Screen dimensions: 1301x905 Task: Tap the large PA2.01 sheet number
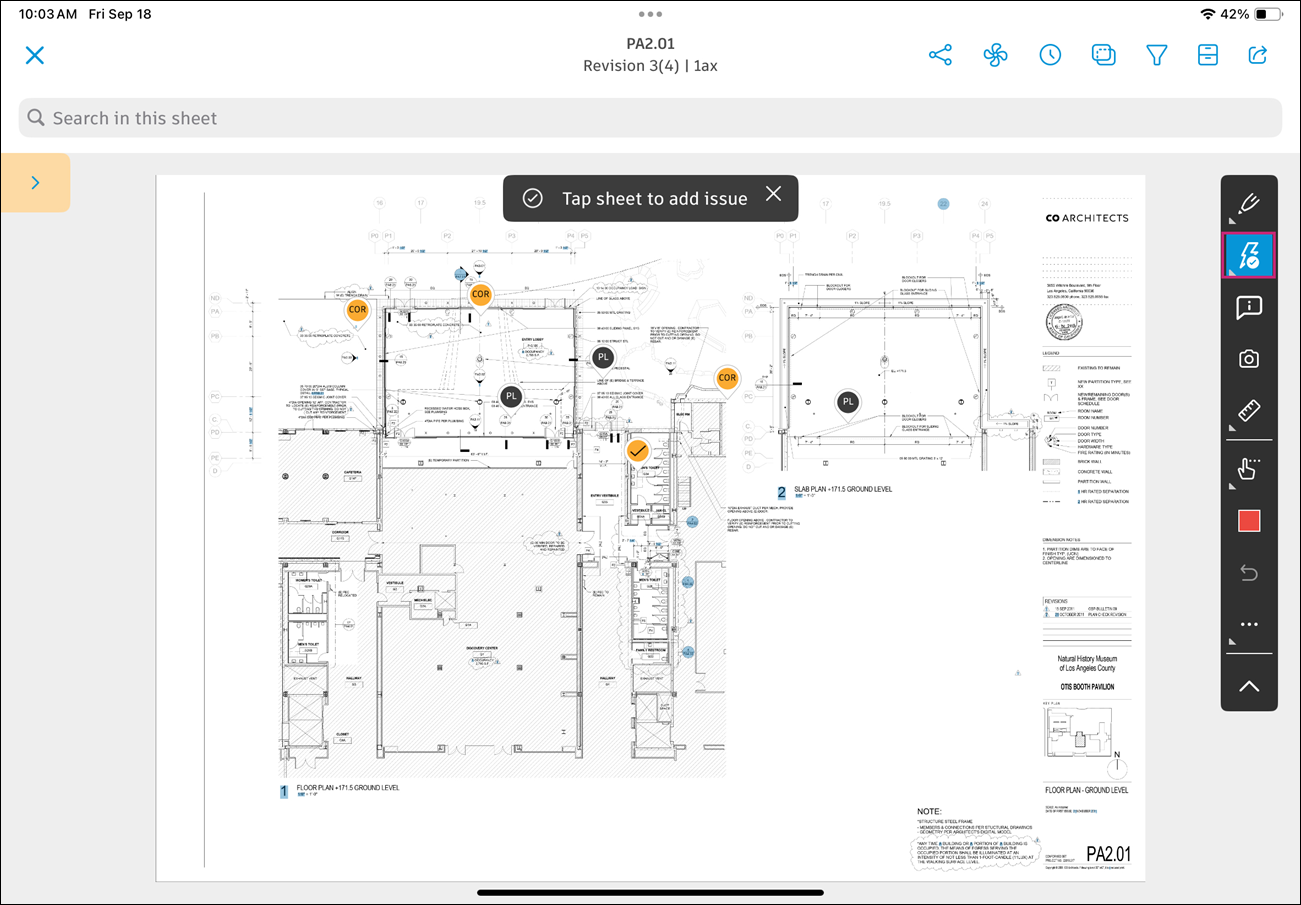pos(1109,854)
